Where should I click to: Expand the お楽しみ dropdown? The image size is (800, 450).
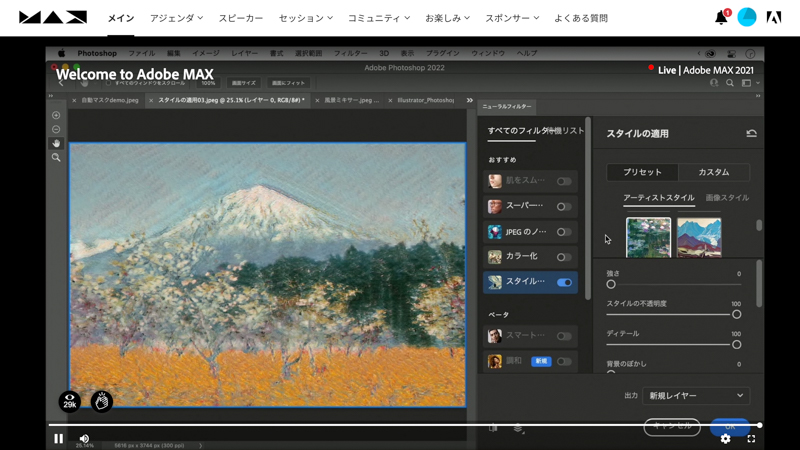point(447,18)
